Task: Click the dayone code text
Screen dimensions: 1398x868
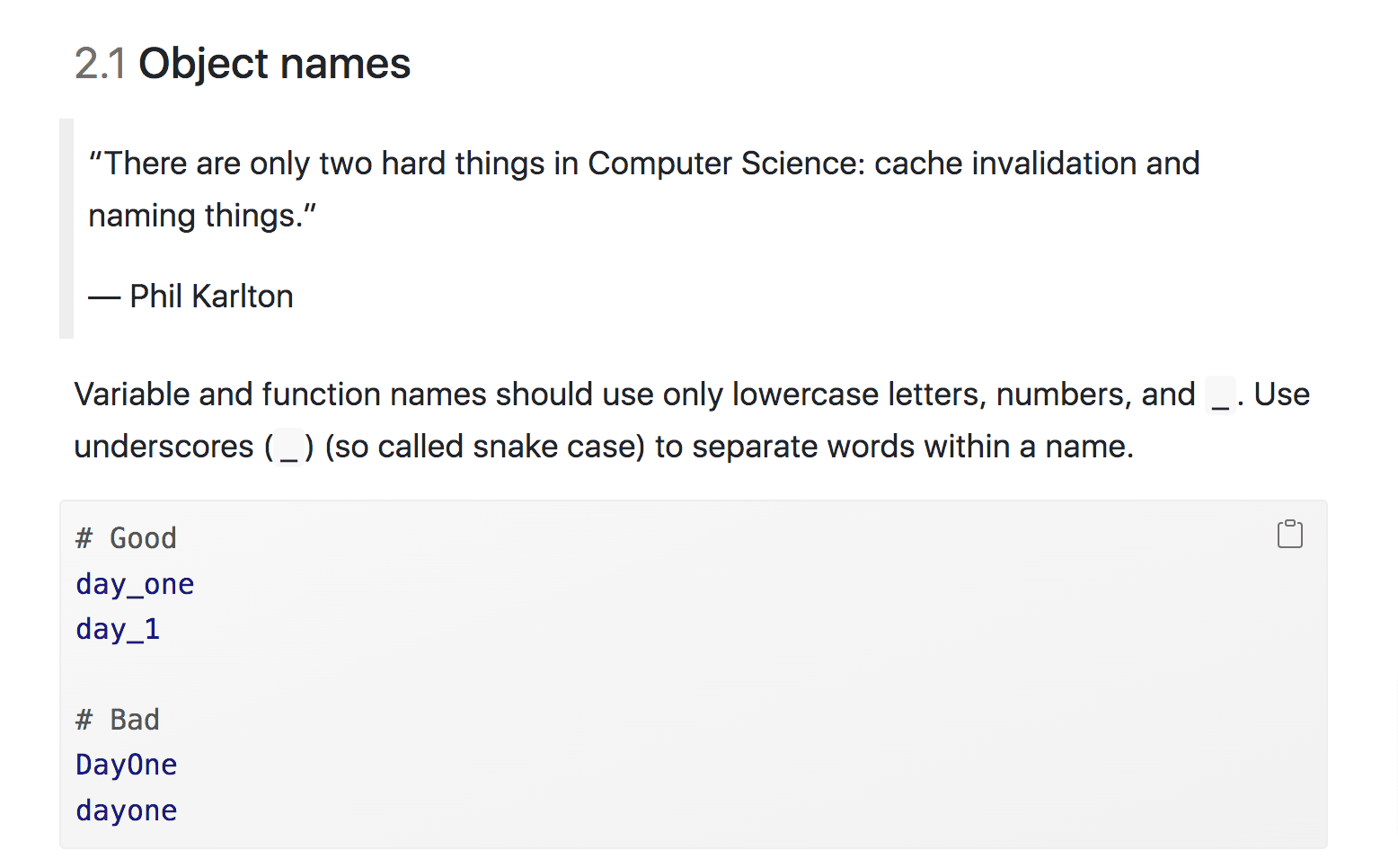Action: click(126, 810)
